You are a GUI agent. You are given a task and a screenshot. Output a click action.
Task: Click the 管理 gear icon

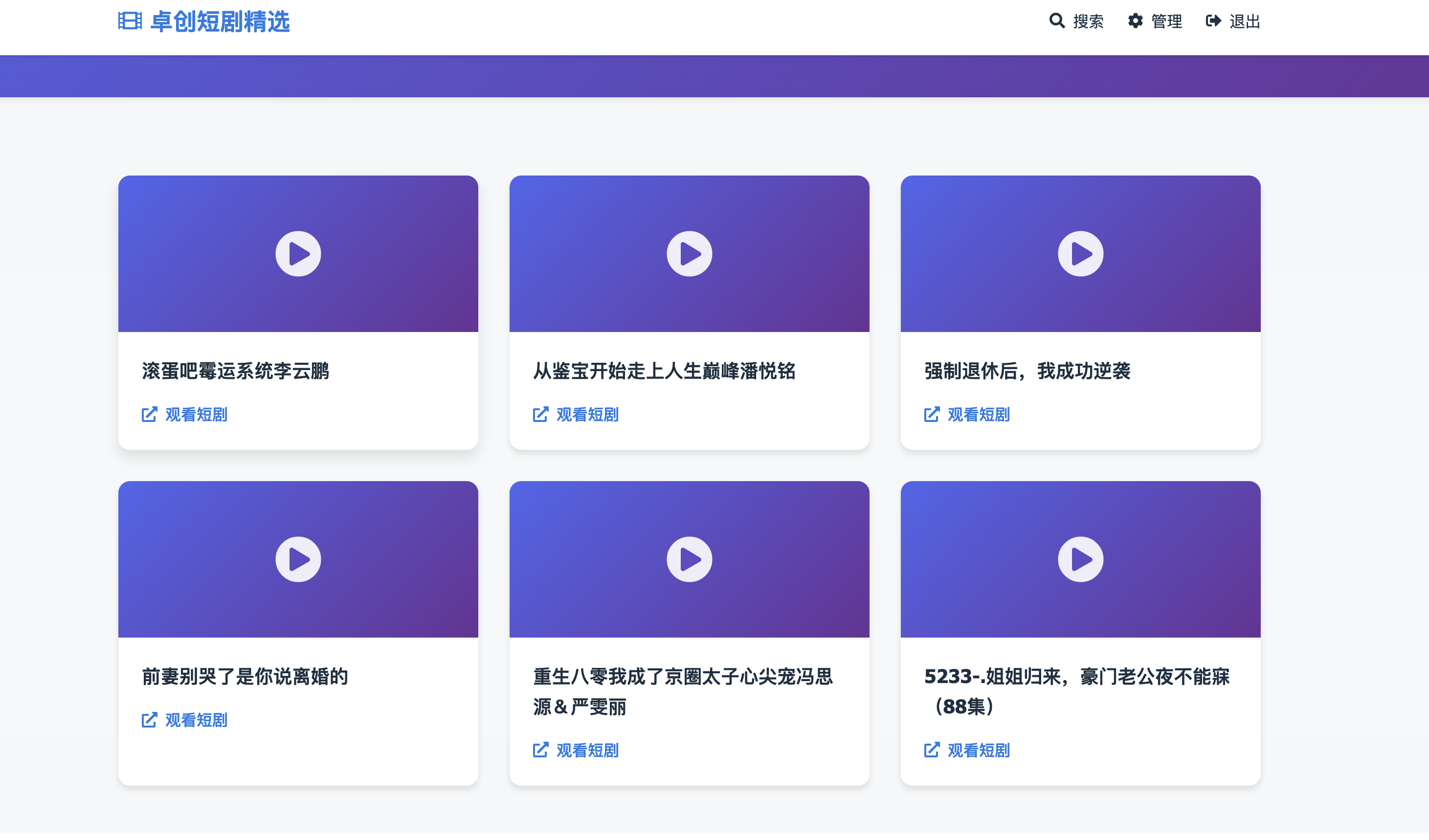coord(1135,21)
